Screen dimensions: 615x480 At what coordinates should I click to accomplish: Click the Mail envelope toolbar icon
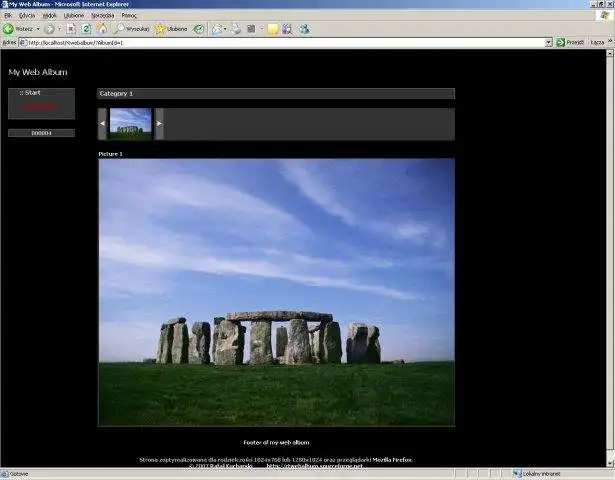point(217,29)
